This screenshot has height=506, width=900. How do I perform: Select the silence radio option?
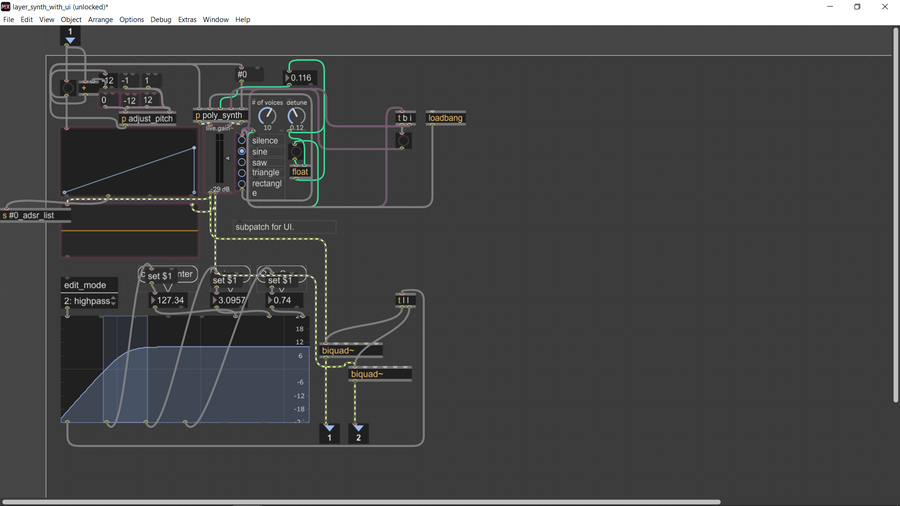[242, 141]
